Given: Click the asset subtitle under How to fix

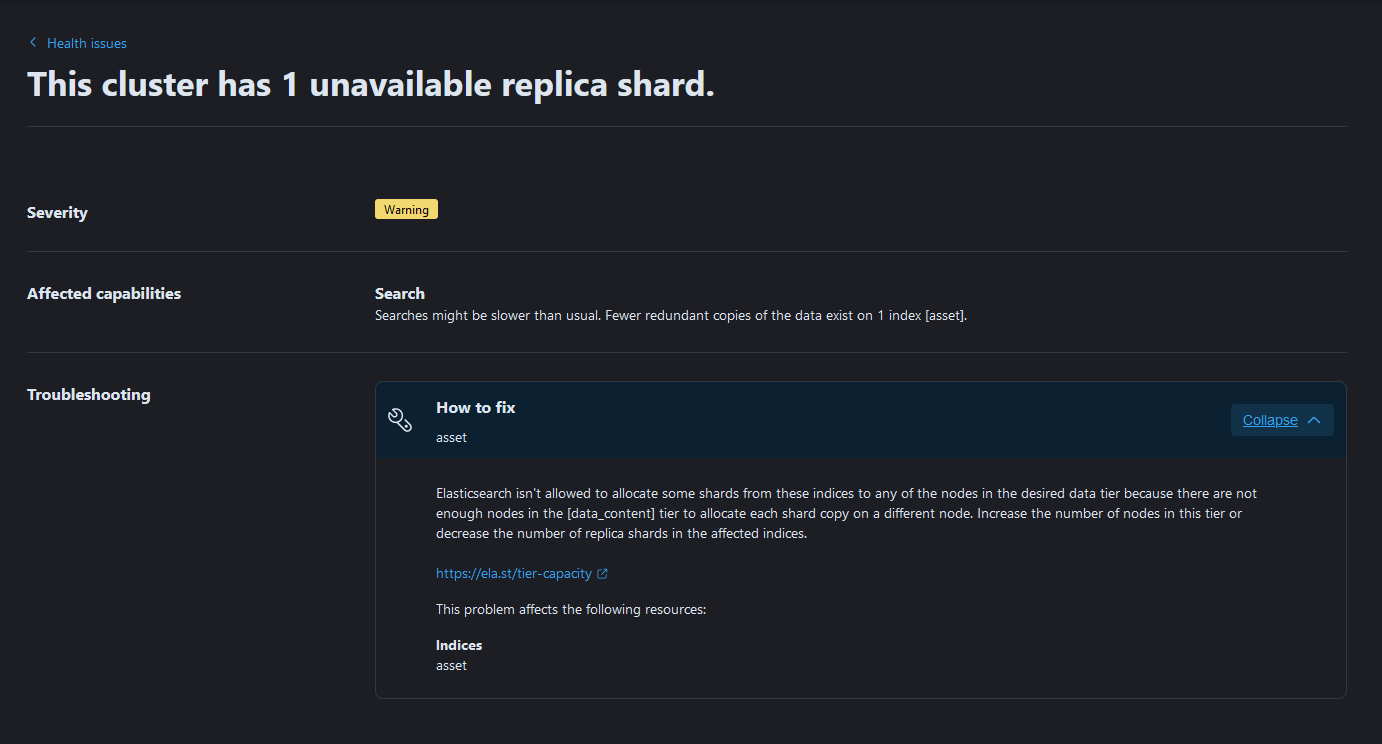Looking at the screenshot, I should click(x=452, y=437).
